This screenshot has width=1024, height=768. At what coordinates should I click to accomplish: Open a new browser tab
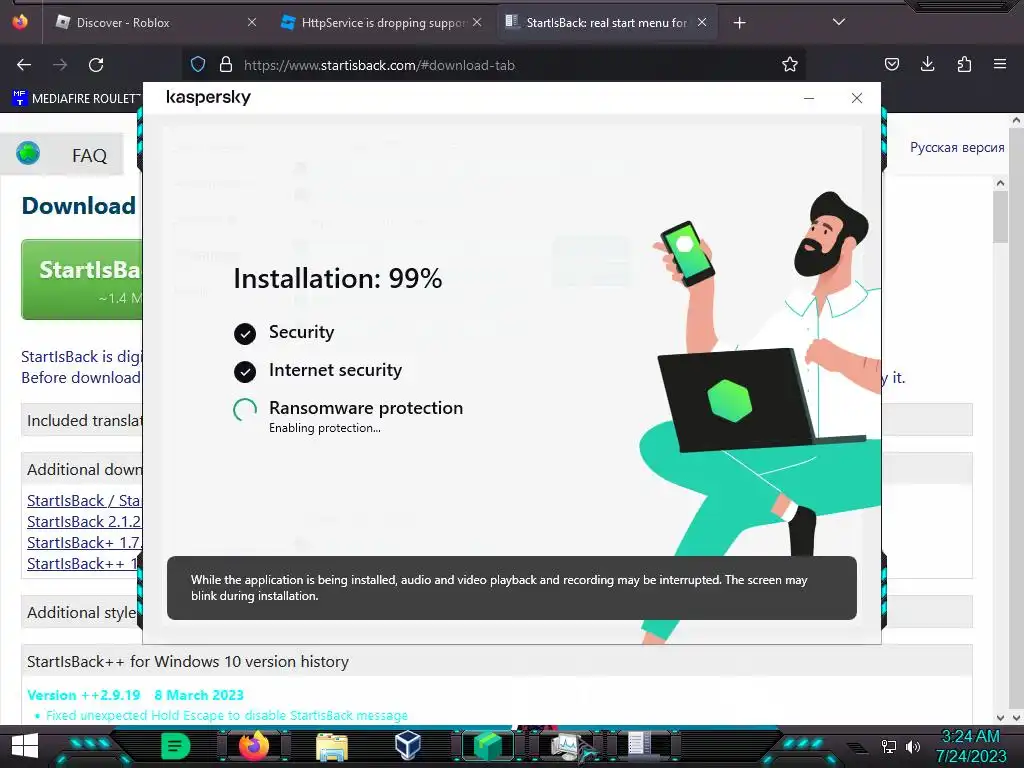click(739, 23)
